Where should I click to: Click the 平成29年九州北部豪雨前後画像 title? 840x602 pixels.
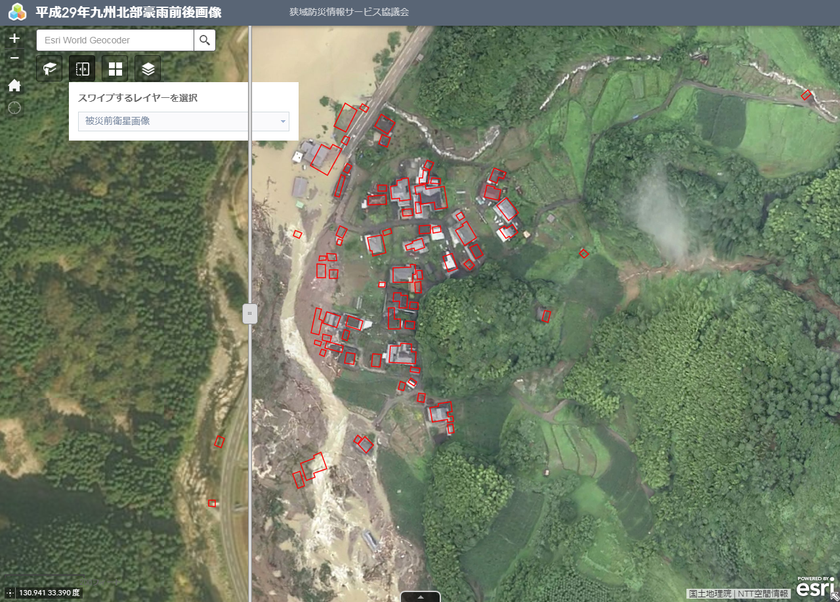[129, 12]
